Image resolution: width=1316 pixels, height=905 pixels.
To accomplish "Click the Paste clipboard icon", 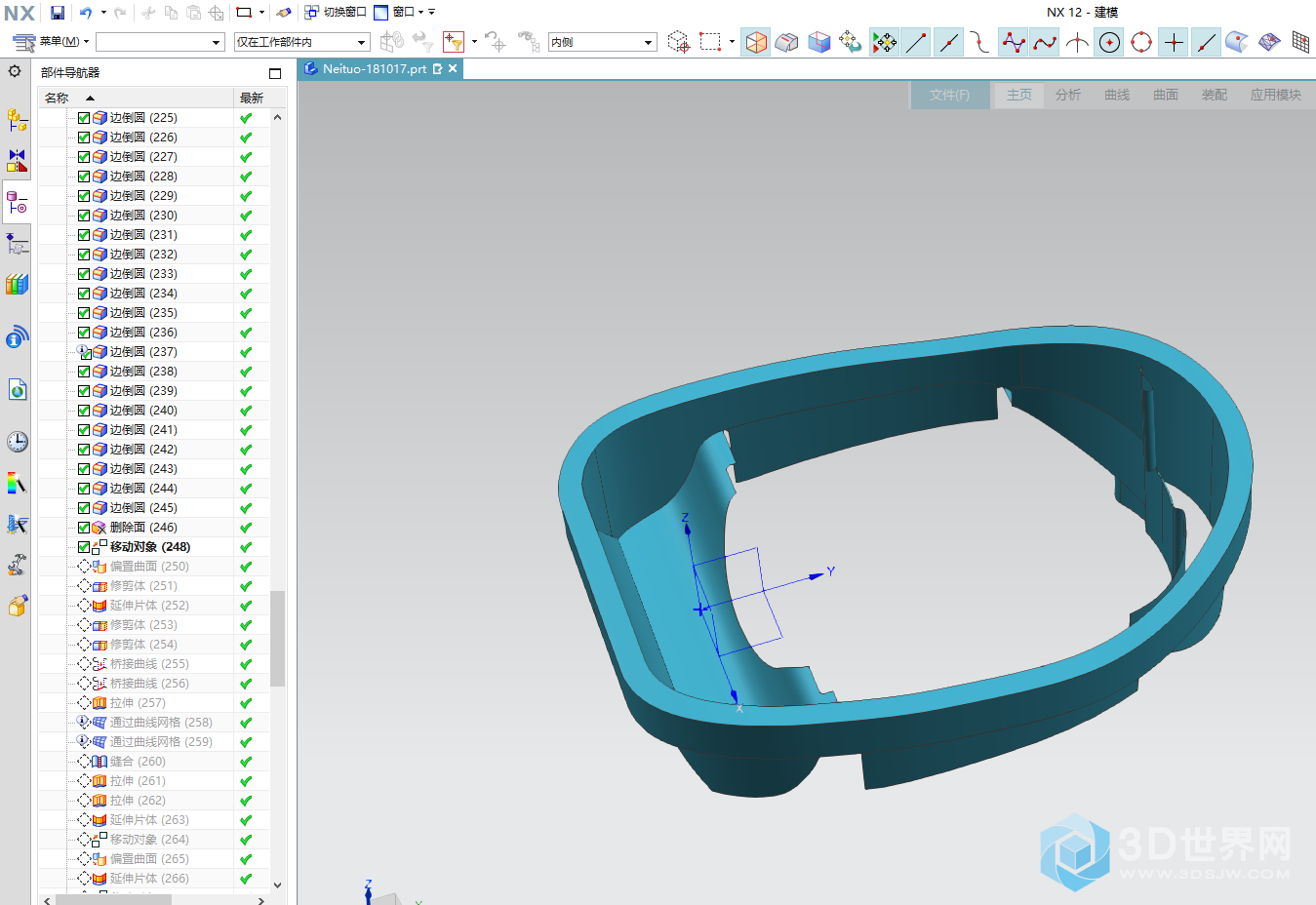I will pos(193,13).
